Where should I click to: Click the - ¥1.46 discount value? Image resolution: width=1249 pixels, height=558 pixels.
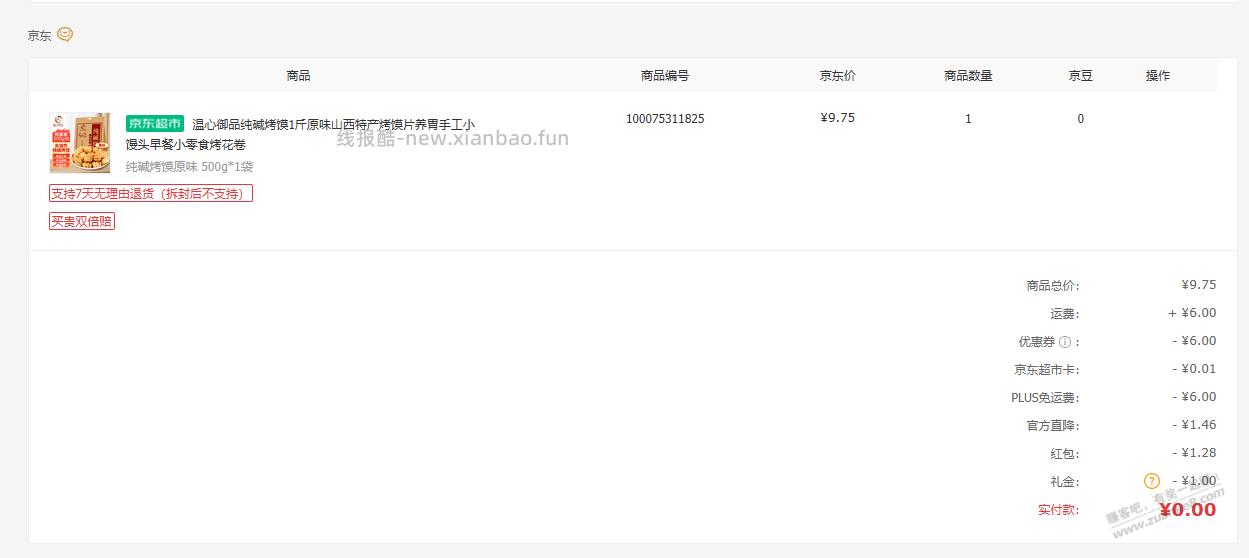(x=1195, y=425)
